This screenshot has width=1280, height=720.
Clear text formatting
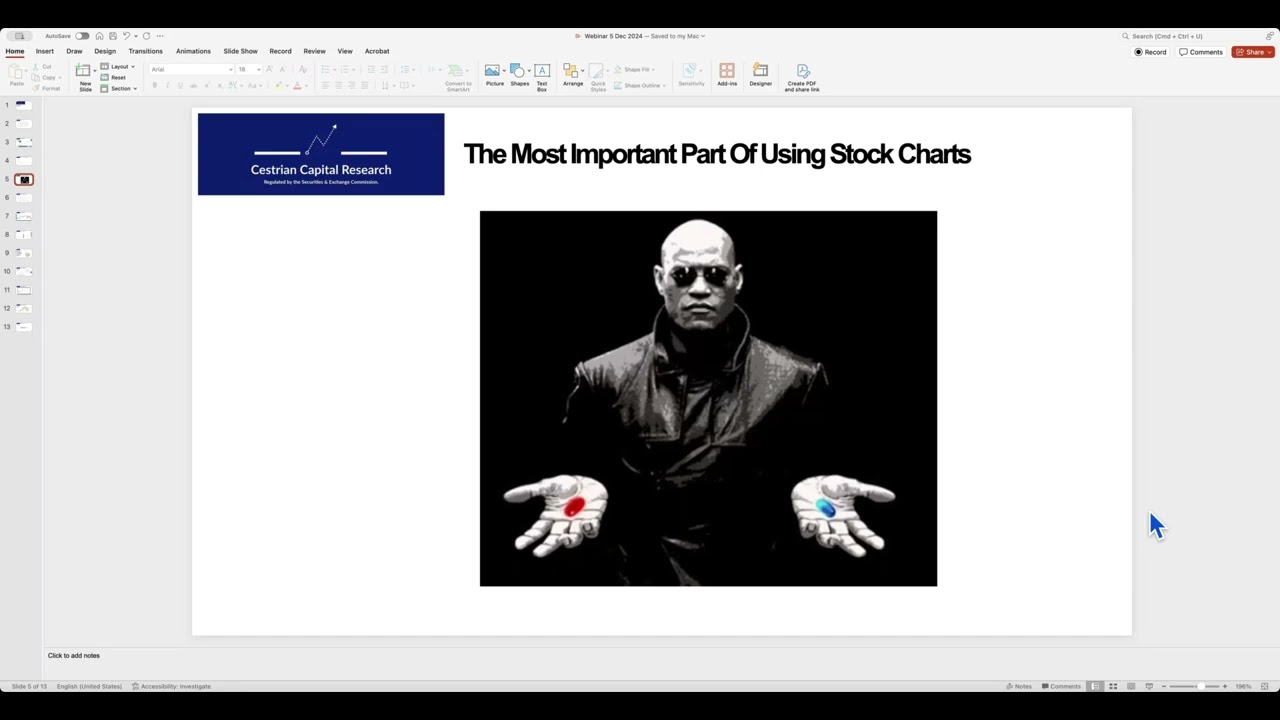pos(301,69)
